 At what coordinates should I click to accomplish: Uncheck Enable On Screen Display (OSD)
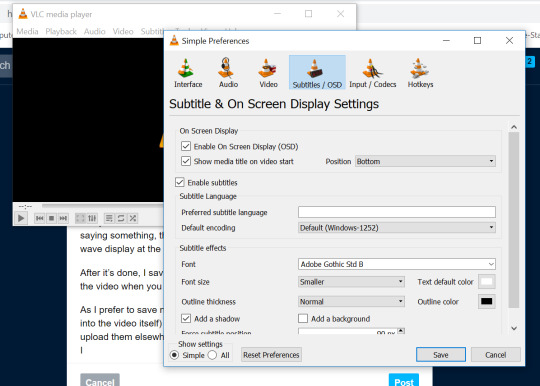[x=186, y=146]
